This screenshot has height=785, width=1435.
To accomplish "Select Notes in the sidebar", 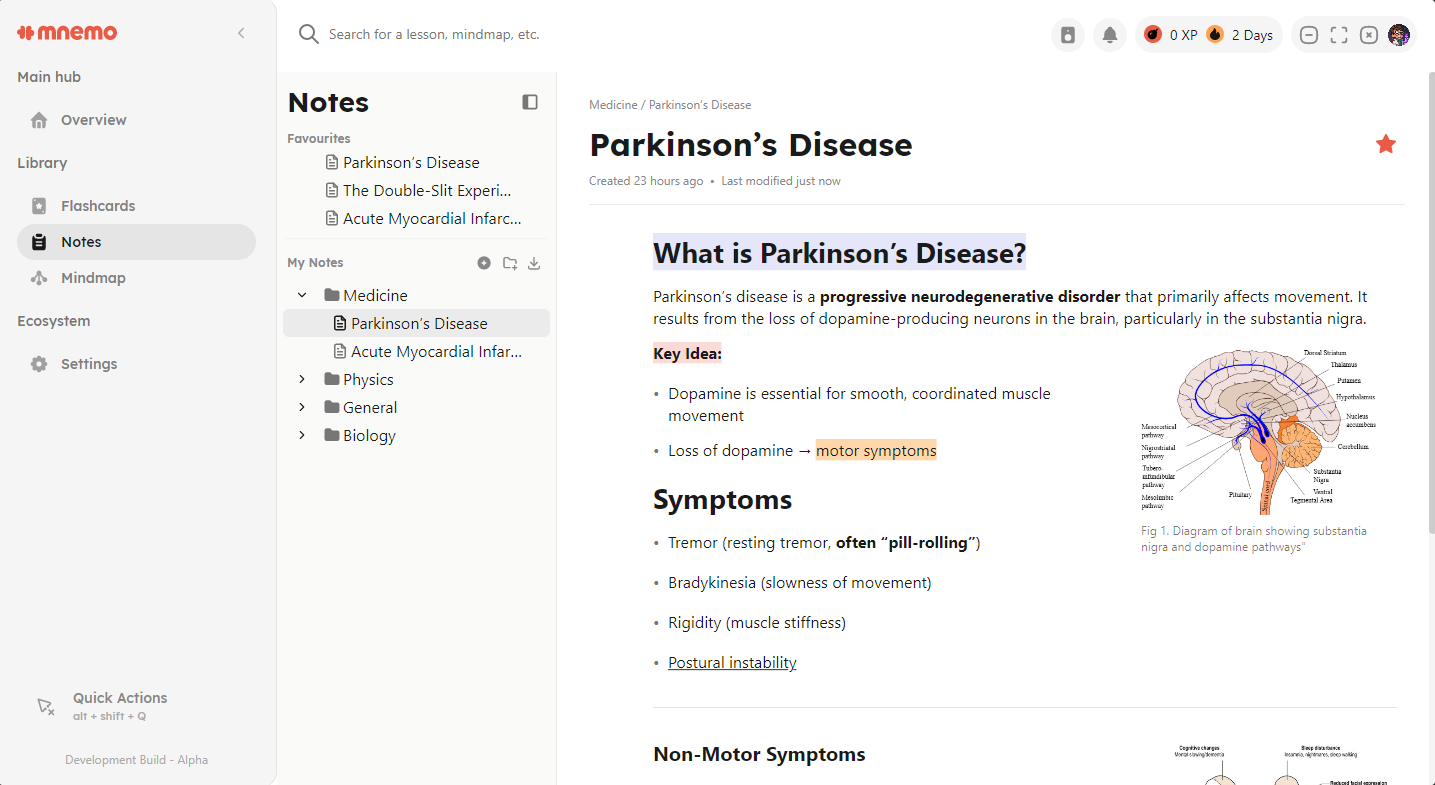I will (136, 242).
